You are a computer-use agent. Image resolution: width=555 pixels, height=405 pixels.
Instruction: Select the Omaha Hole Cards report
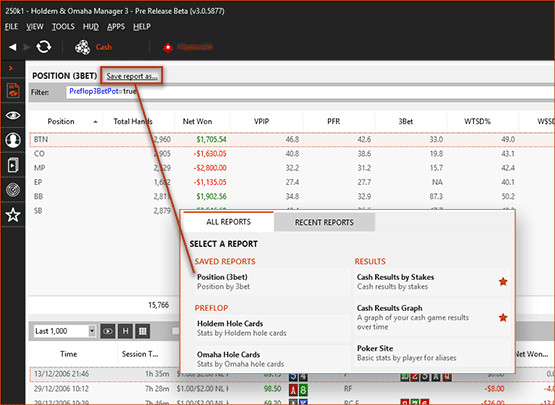[272, 359]
